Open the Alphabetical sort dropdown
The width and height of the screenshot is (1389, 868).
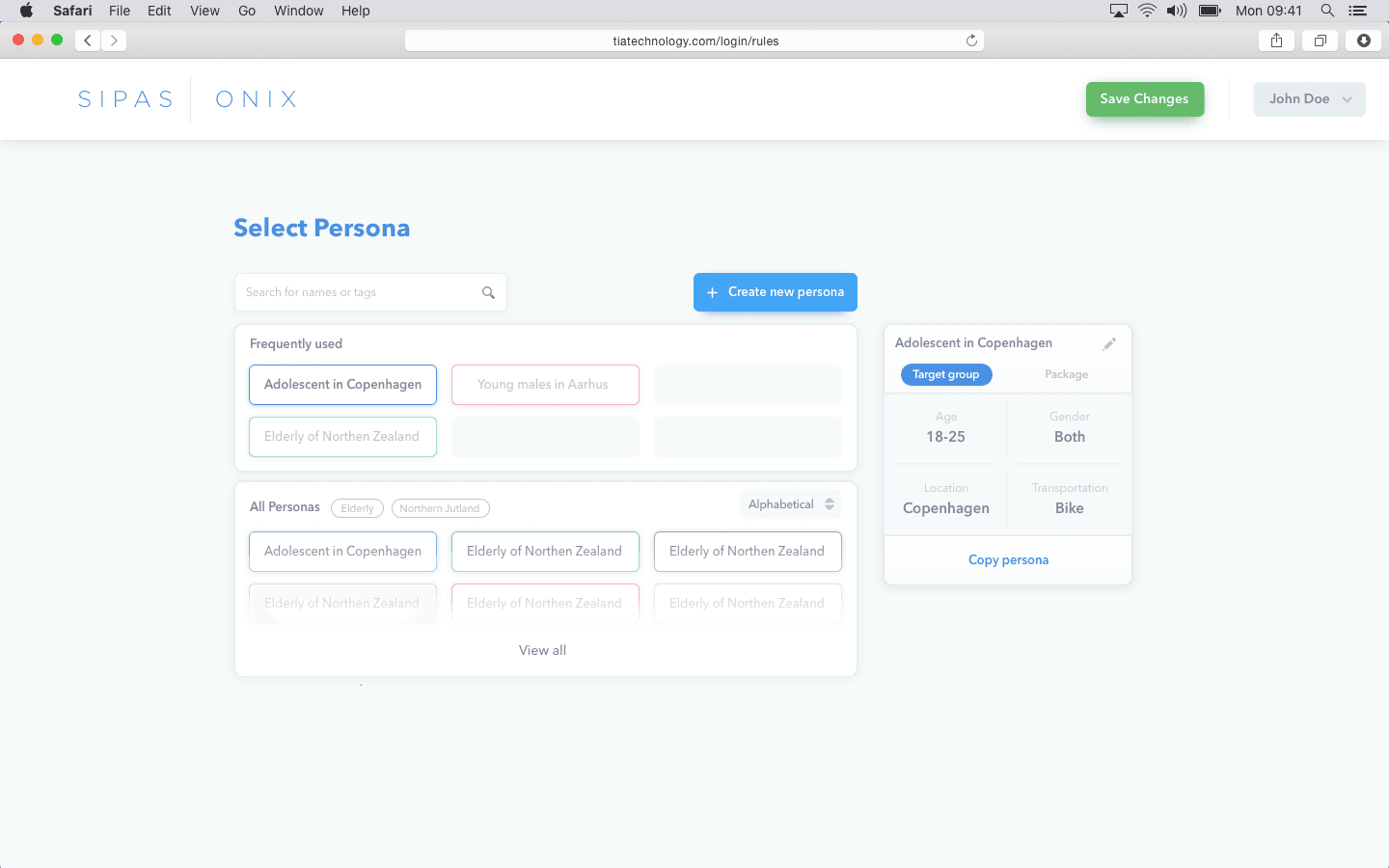790,504
